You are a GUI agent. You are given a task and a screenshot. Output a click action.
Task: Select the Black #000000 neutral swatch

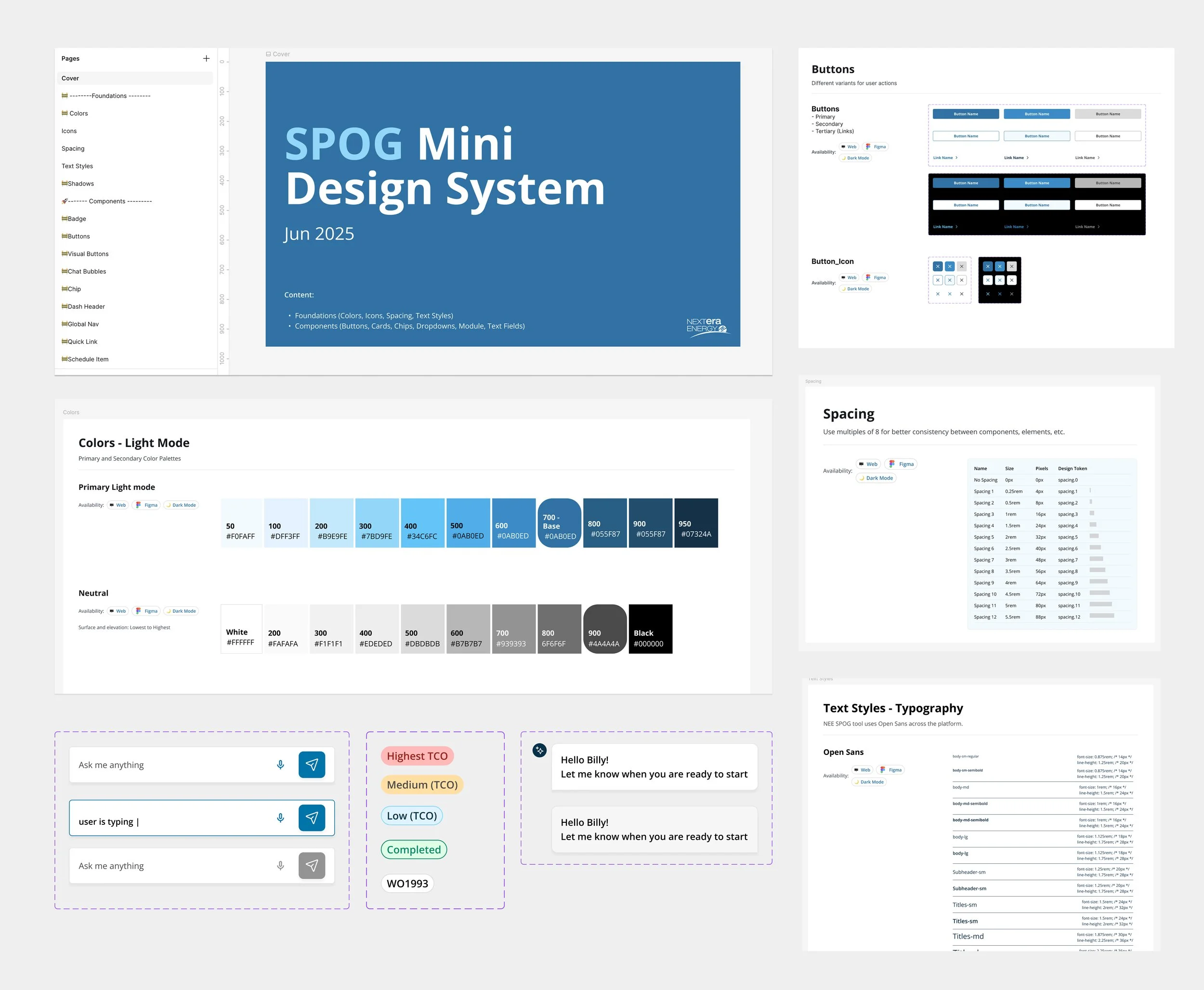tap(651, 629)
